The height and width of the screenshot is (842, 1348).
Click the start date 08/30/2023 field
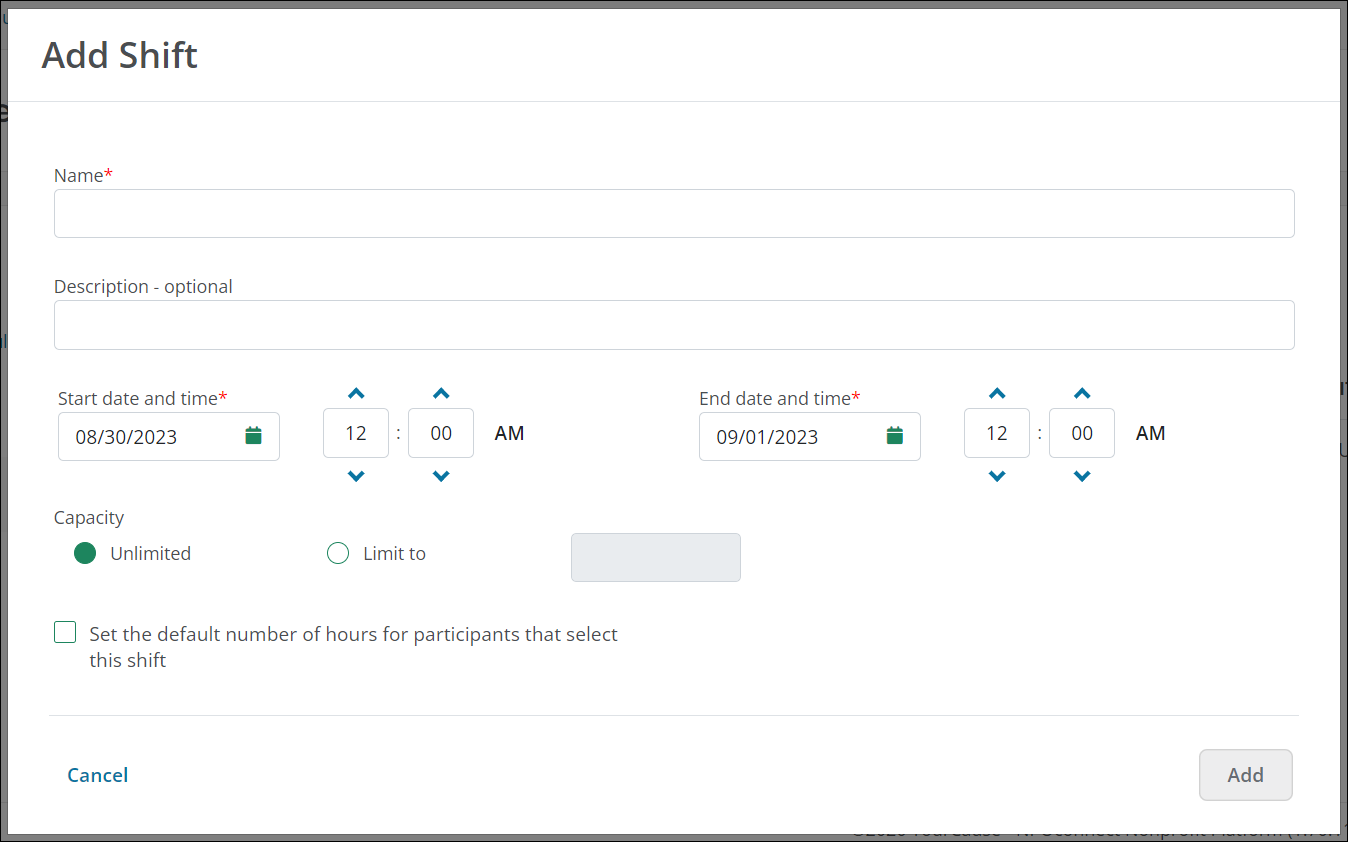(150, 437)
